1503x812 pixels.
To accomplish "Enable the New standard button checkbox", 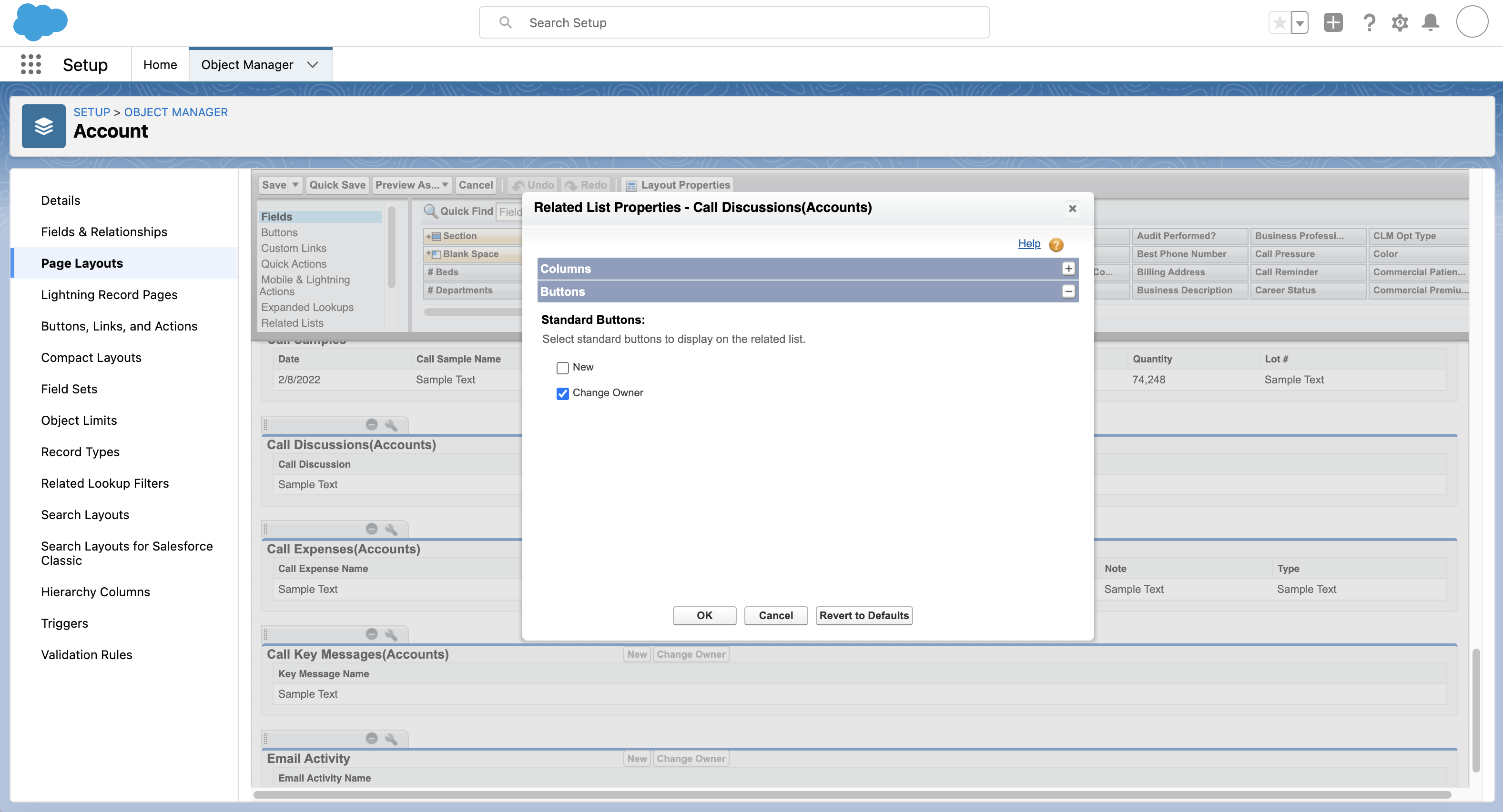I will click(562, 368).
